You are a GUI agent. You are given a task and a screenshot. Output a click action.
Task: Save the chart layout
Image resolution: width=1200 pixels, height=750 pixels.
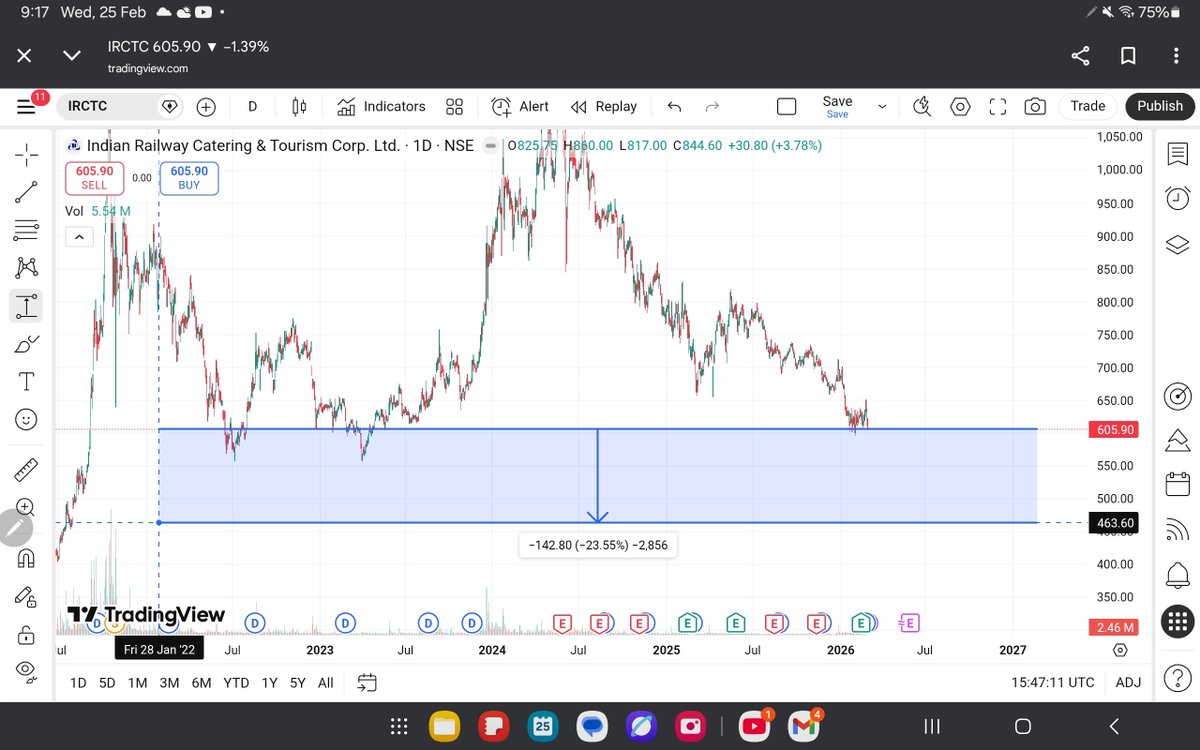tap(837, 106)
